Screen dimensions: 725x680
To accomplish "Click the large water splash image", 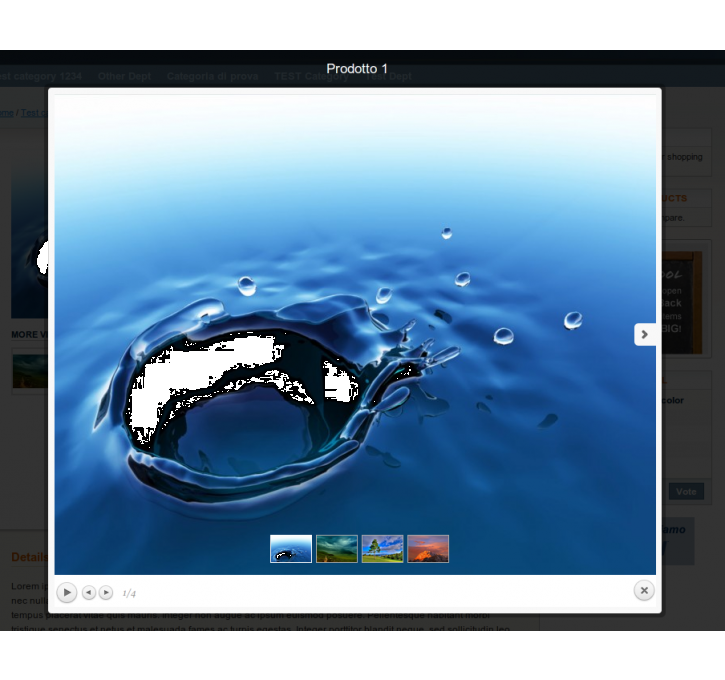I will point(355,335).
